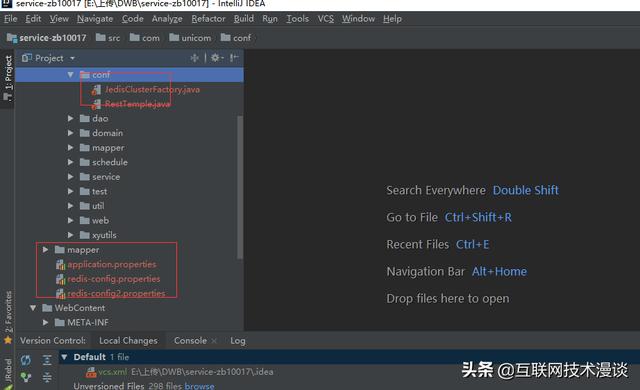Expand the dao folder
The height and width of the screenshot is (390, 640).
(71, 118)
